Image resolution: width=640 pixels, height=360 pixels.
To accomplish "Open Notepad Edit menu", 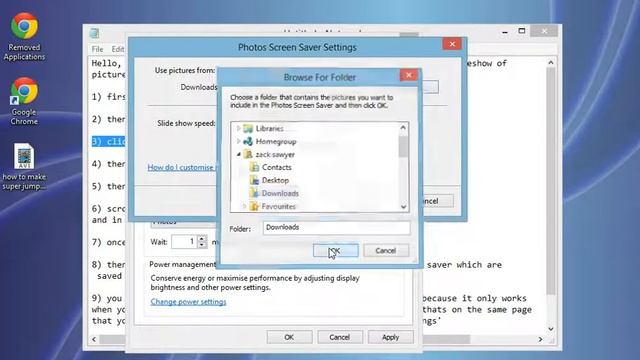I will coord(118,49).
